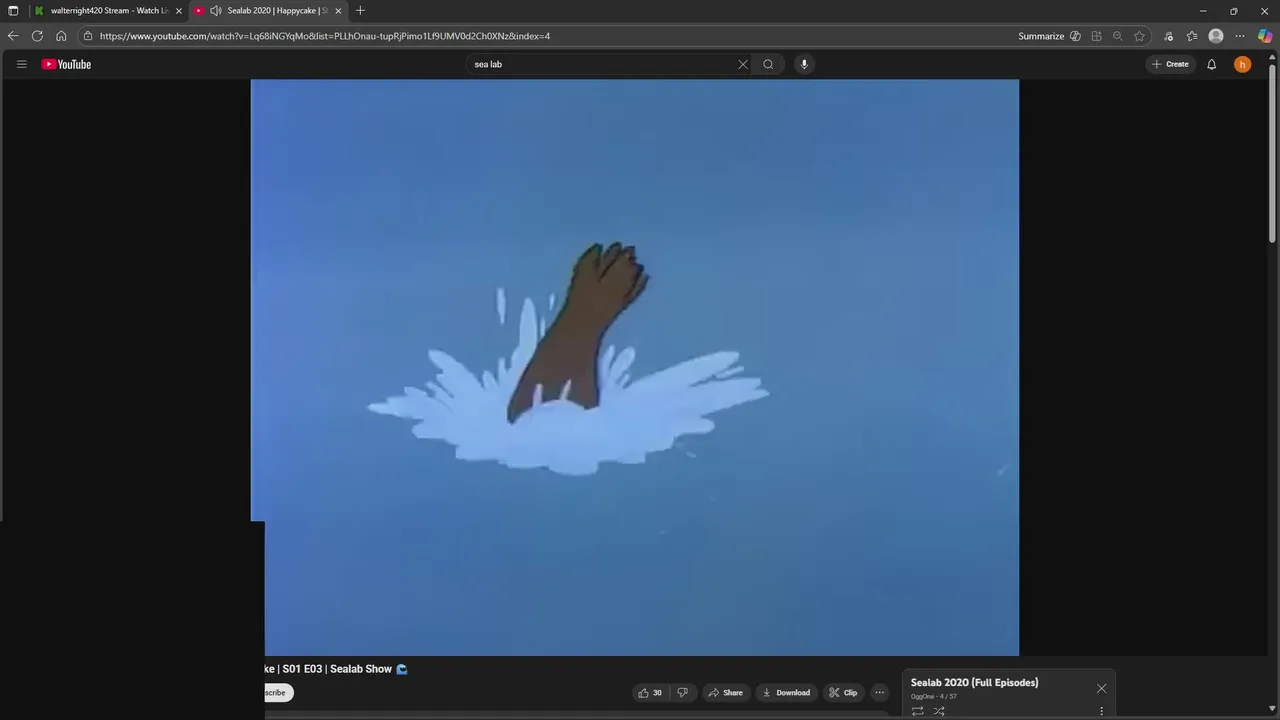This screenshot has height=720, width=1280.
Task: Open the tab actions menu icon
Action: point(13,10)
